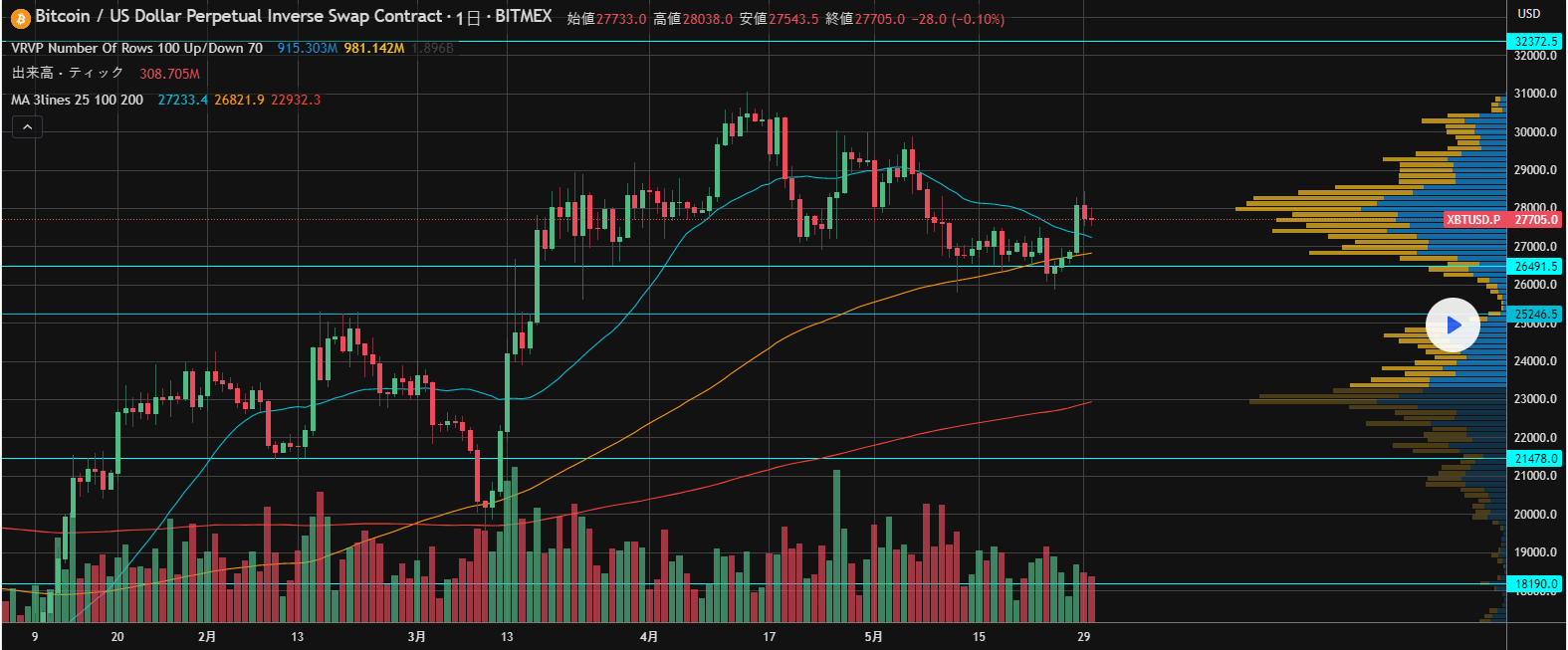Select the 32372.5 horizontal line price tag
1568x650 pixels.
tap(1535, 42)
